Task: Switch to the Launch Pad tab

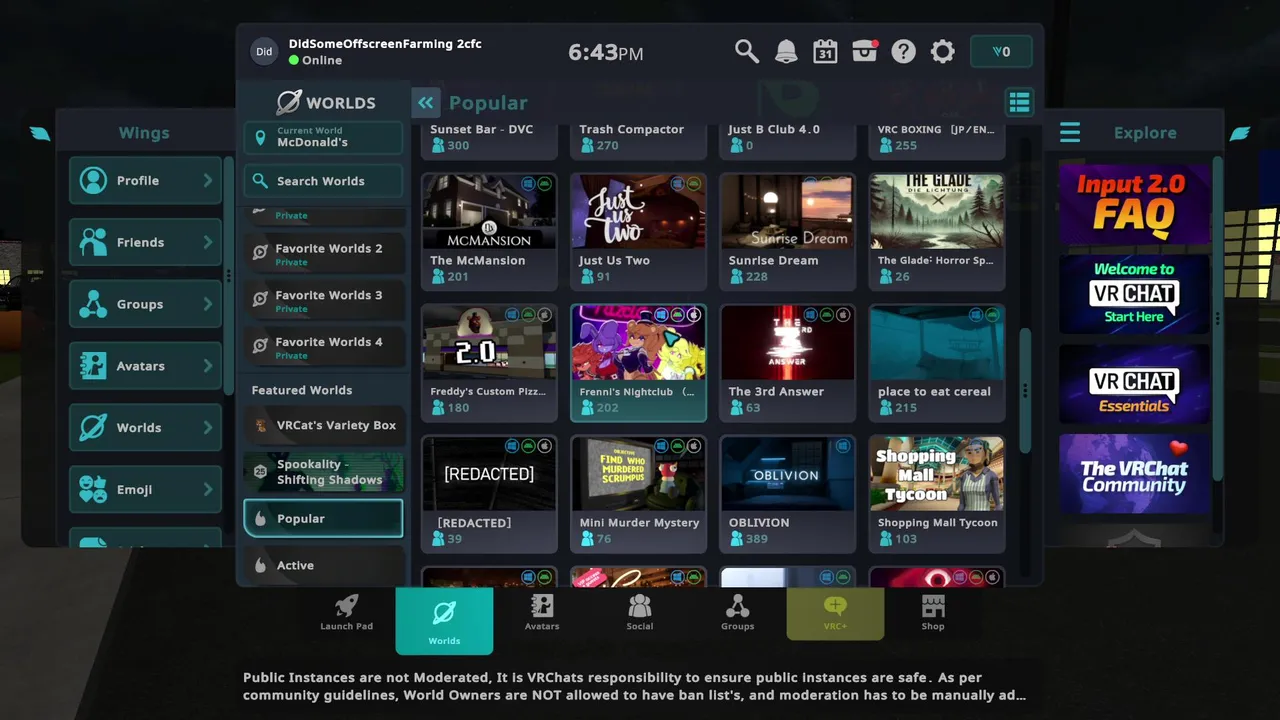Action: point(346,612)
